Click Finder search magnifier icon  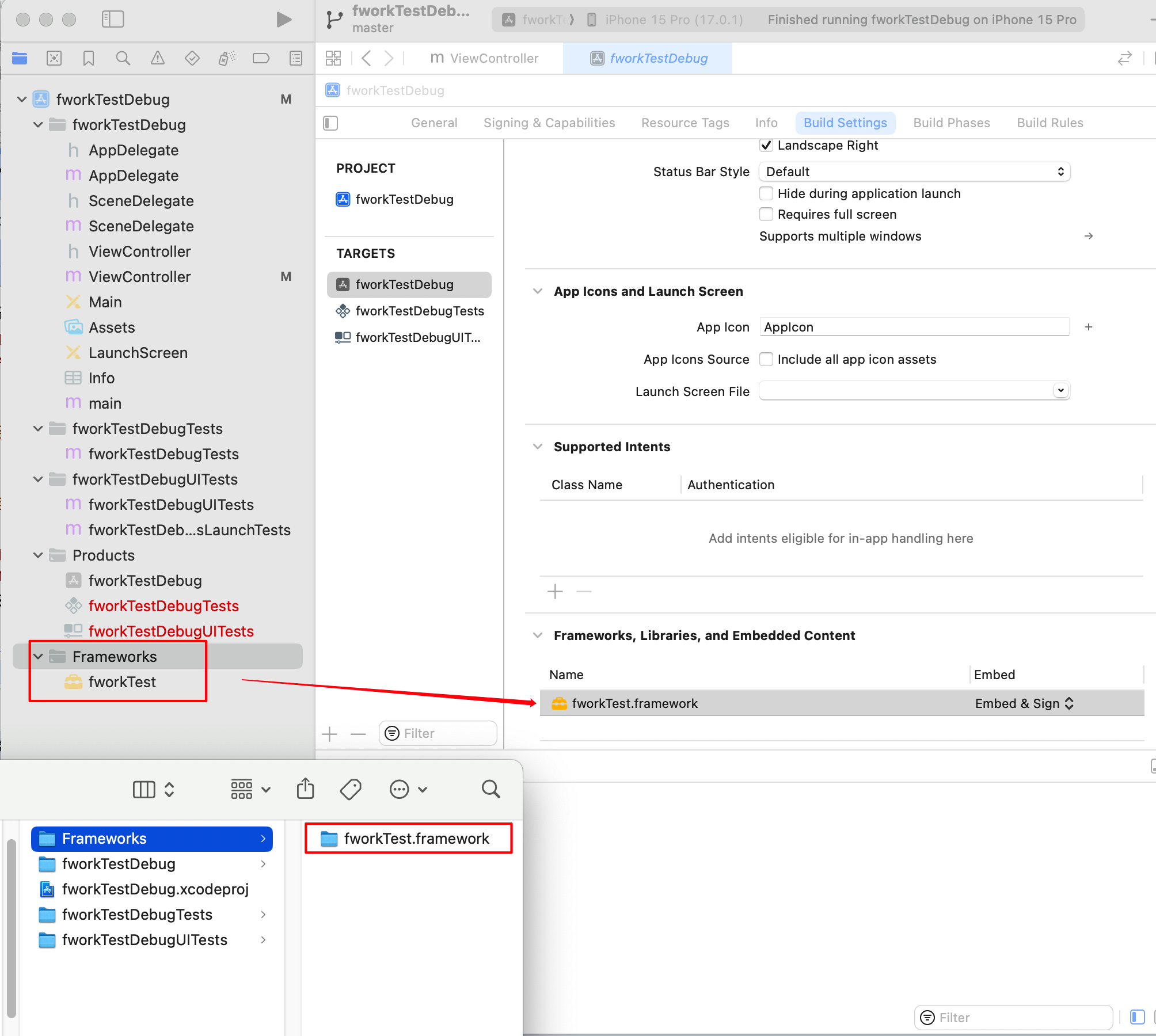tap(490, 789)
